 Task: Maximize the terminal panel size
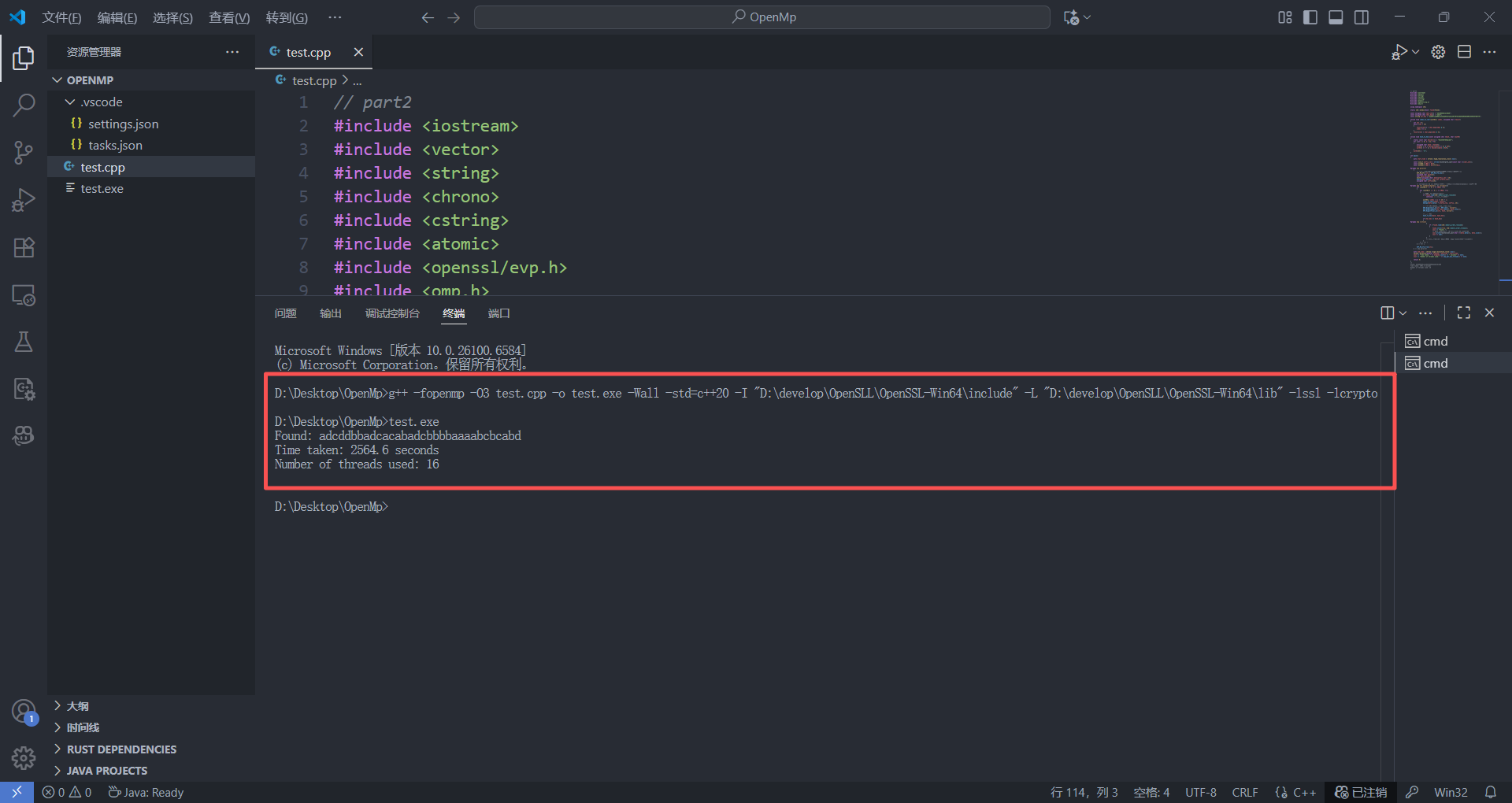1464,313
